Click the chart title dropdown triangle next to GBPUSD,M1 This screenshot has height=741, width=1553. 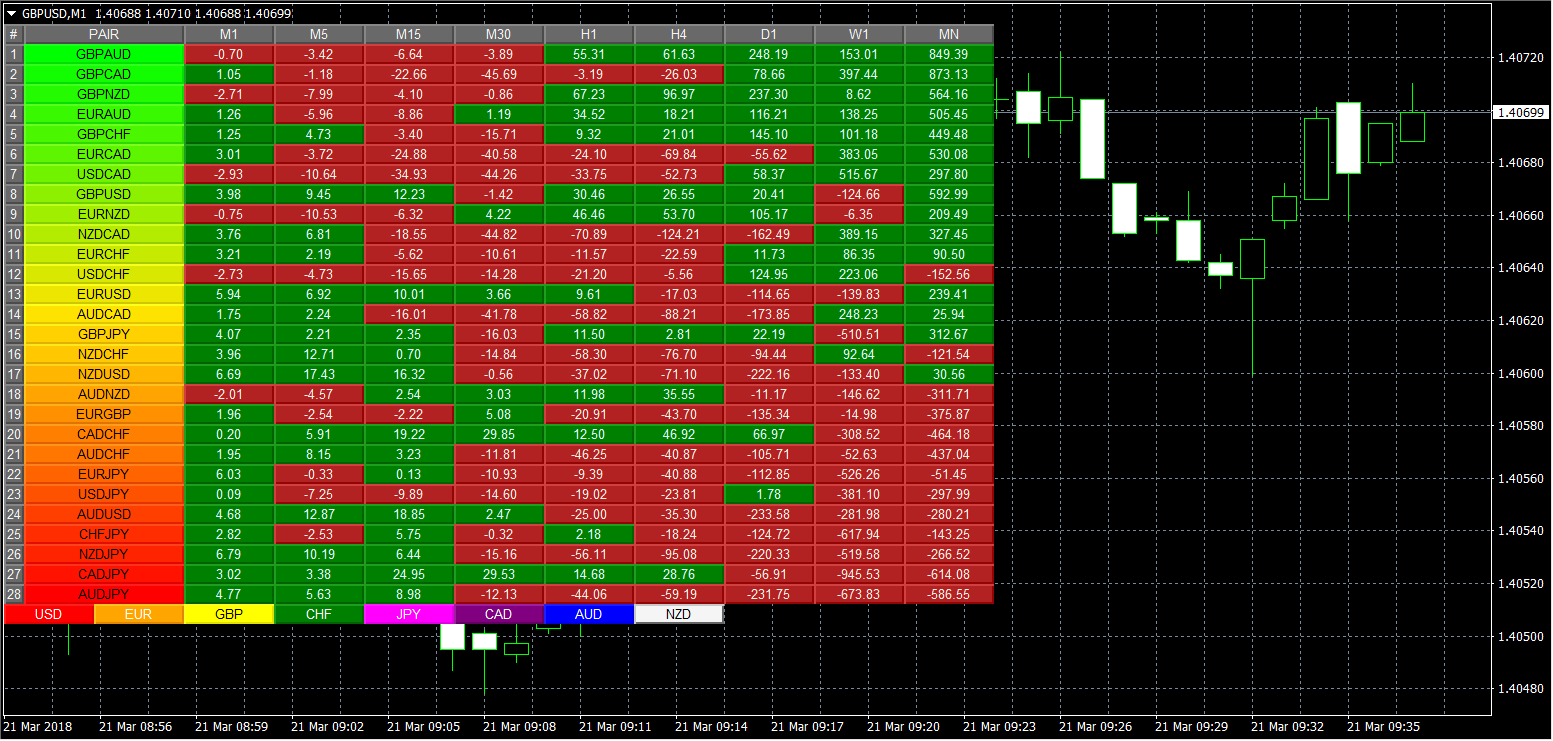[x=11, y=13]
